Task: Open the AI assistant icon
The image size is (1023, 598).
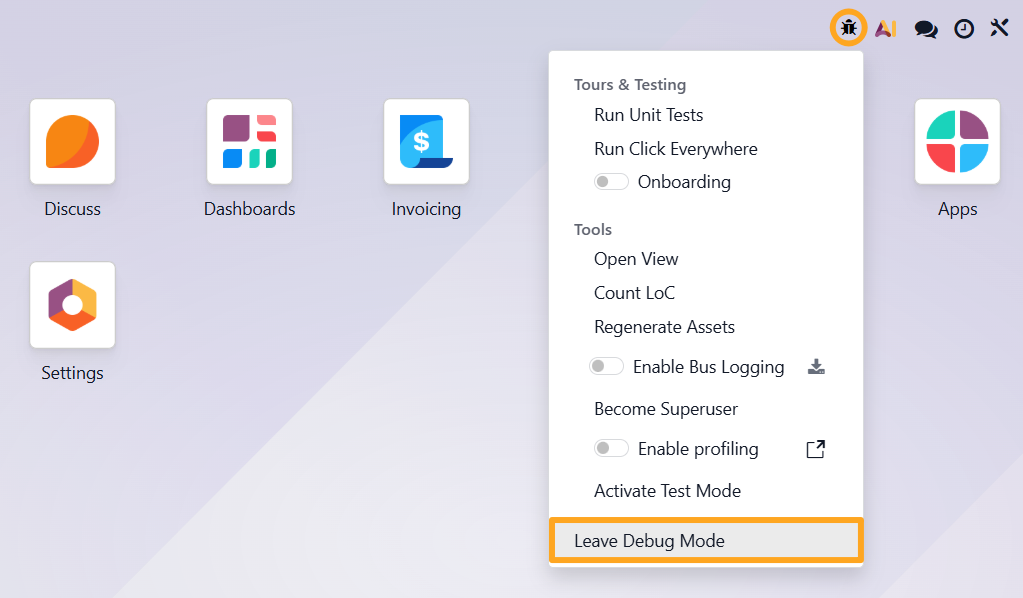Action: (x=886, y=28)
